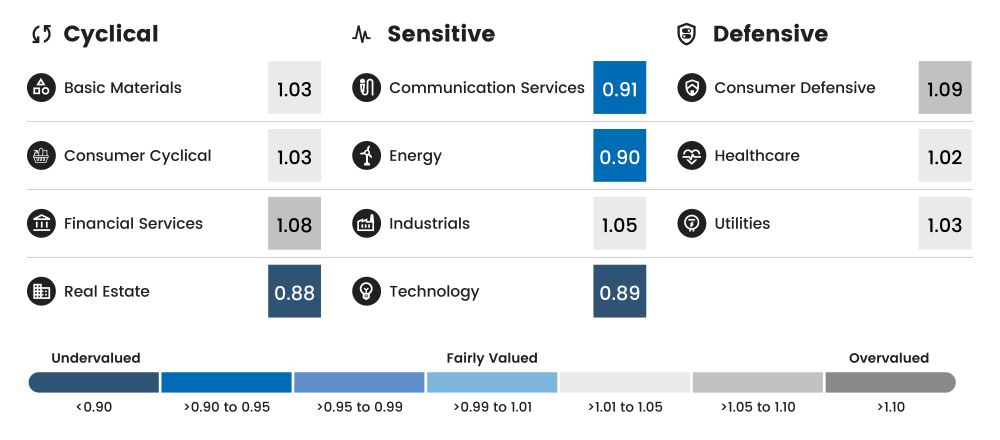Click the Basic Materials sector icon
1000x440 pixels.
(41, 88)
